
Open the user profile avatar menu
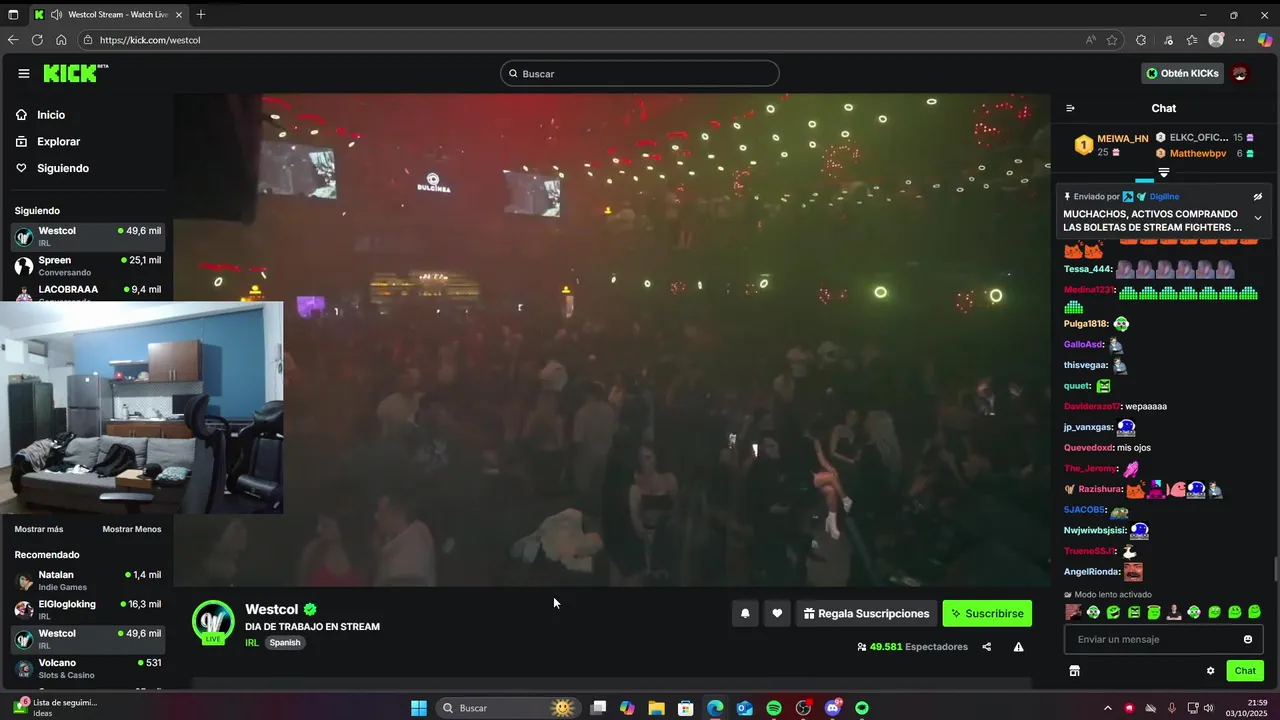tap(1240, 73)
